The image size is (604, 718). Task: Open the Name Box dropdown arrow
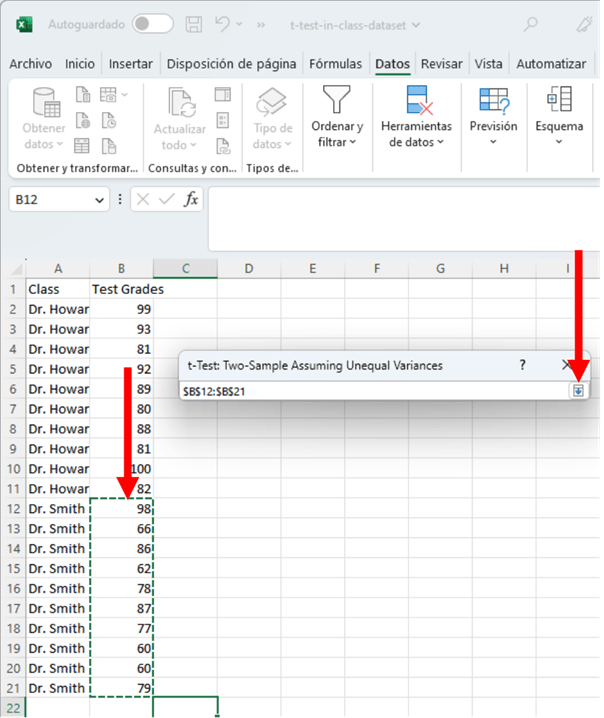pos(99,200)
